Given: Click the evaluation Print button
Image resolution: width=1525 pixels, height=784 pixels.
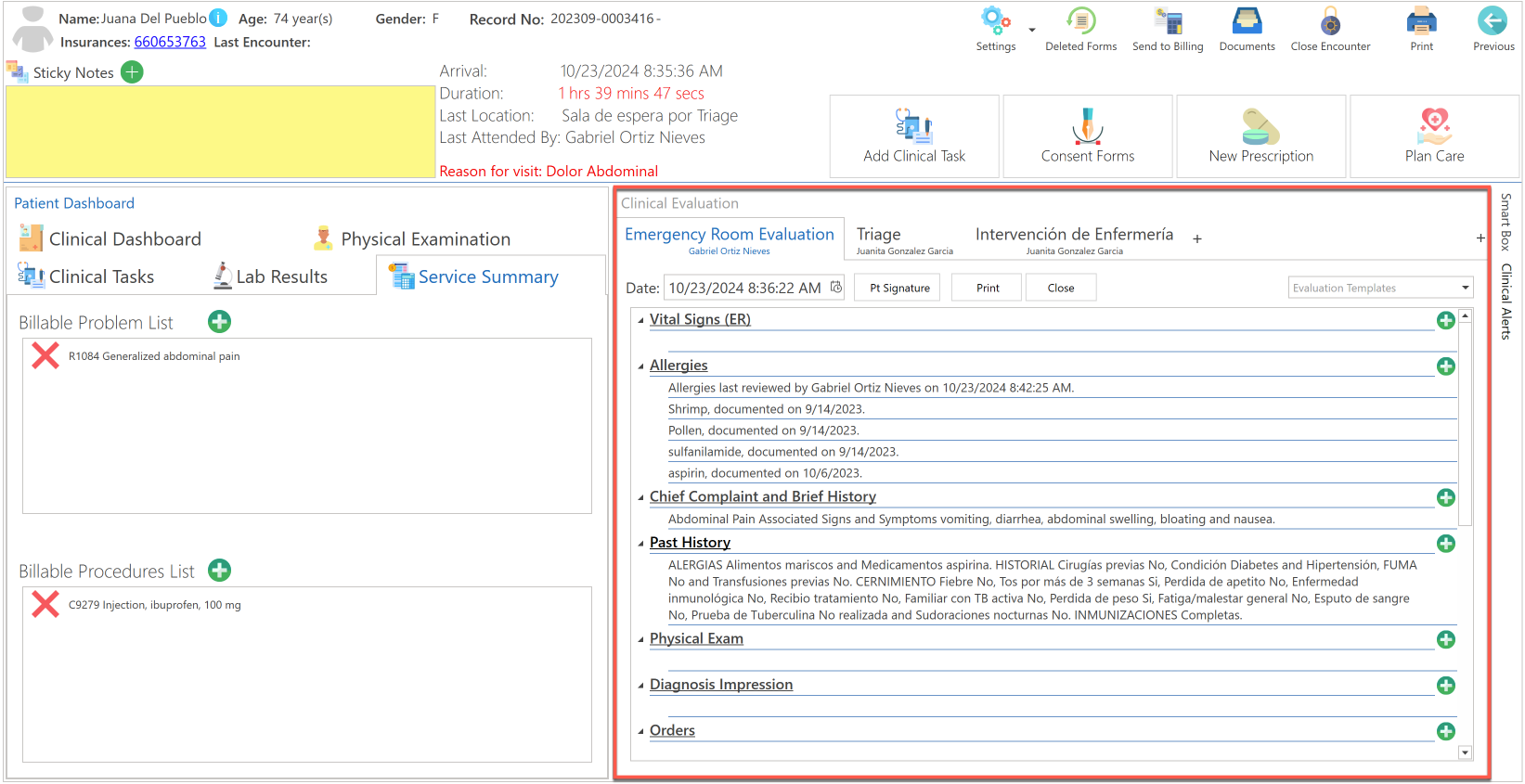Looking at the screenshot, I should 988,288.
